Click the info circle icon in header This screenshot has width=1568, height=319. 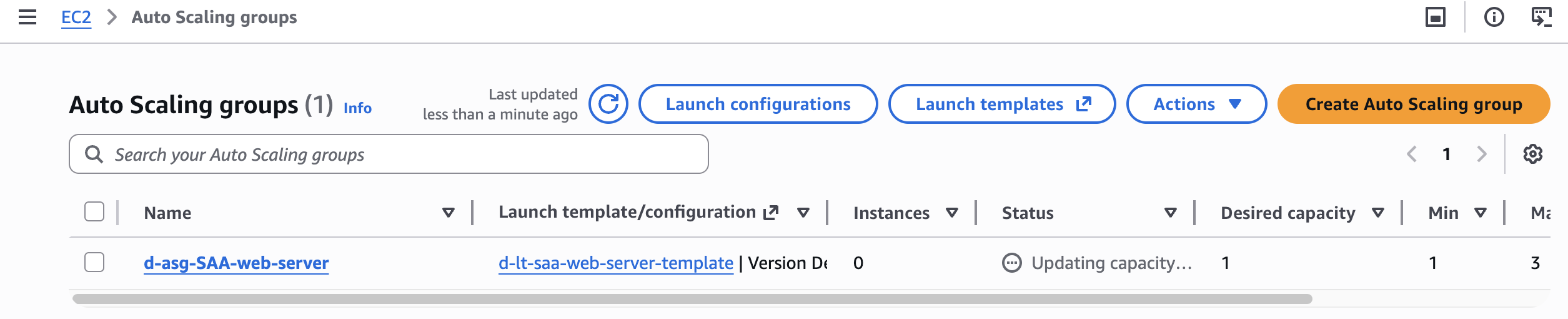click(1494, 18)
